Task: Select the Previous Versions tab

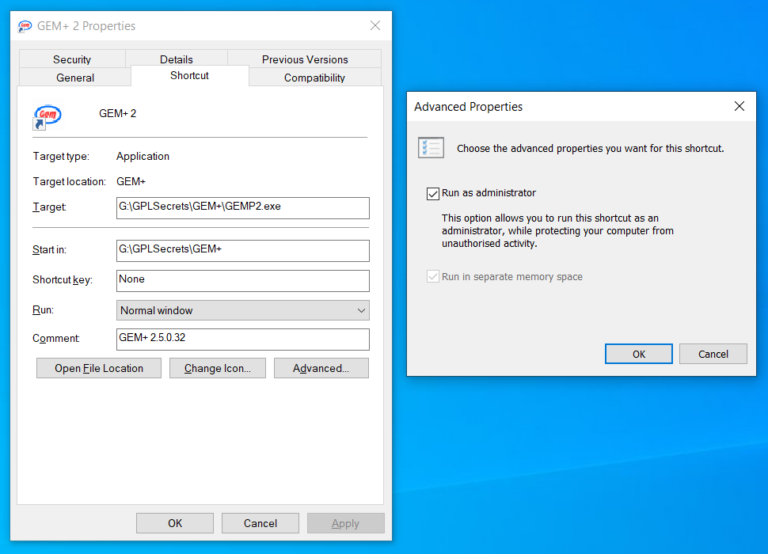Action: pyautogui.click(x=305, y=60)
